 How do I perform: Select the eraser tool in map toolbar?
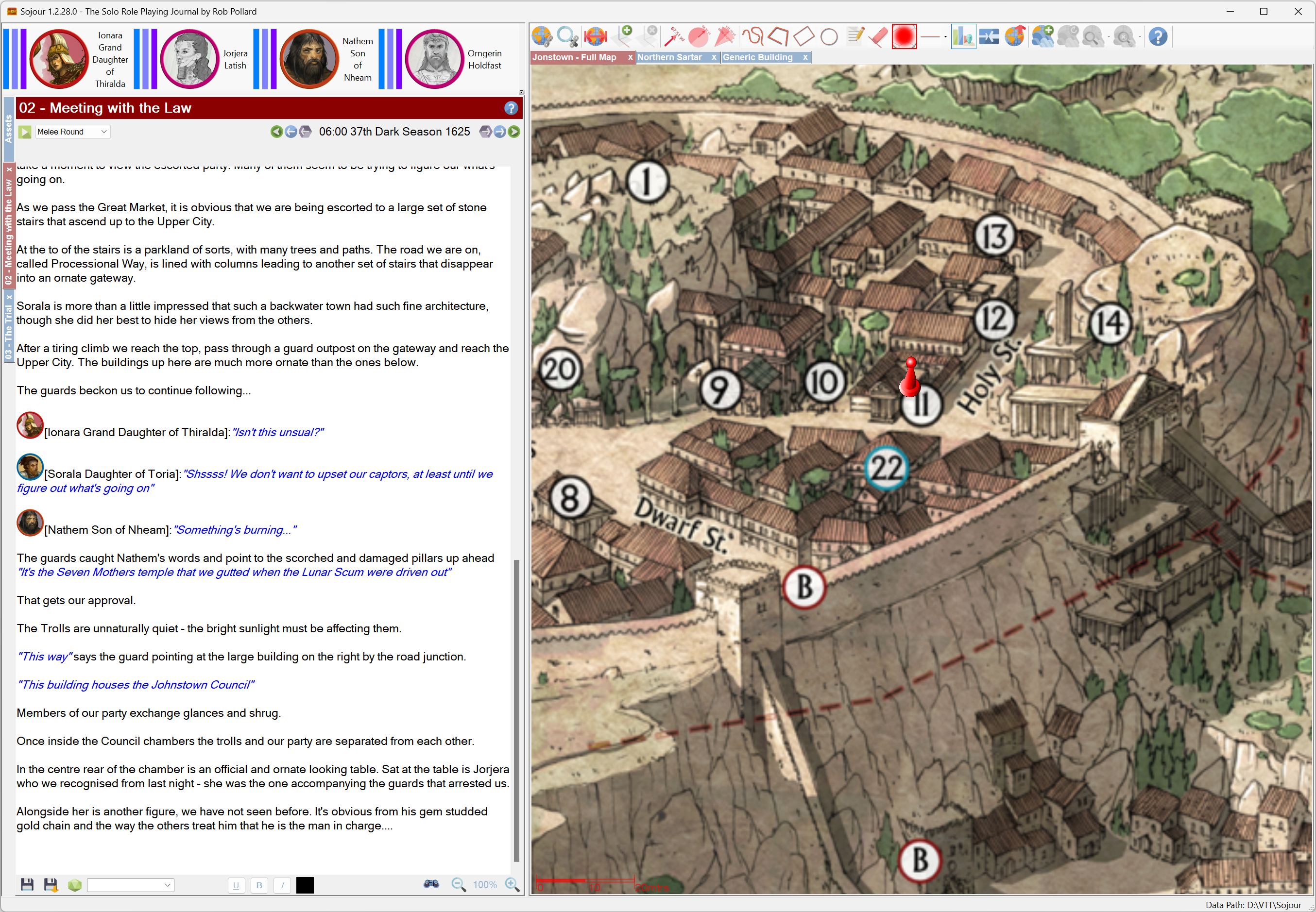(x=878, y=36)
